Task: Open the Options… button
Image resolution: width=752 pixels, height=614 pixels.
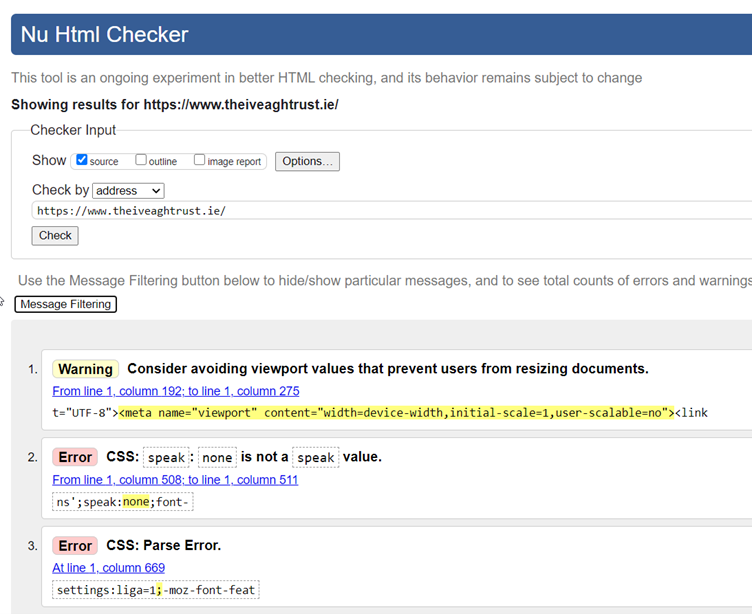Action: [307, 161]
